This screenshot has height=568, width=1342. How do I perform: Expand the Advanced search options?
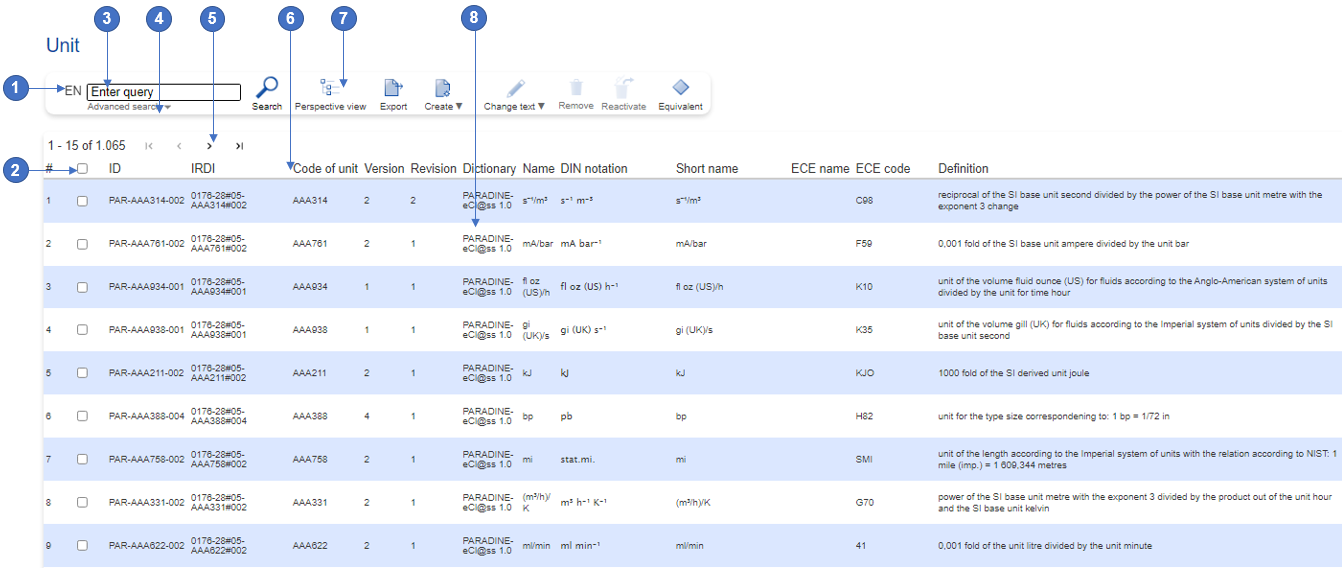[128, 107]
